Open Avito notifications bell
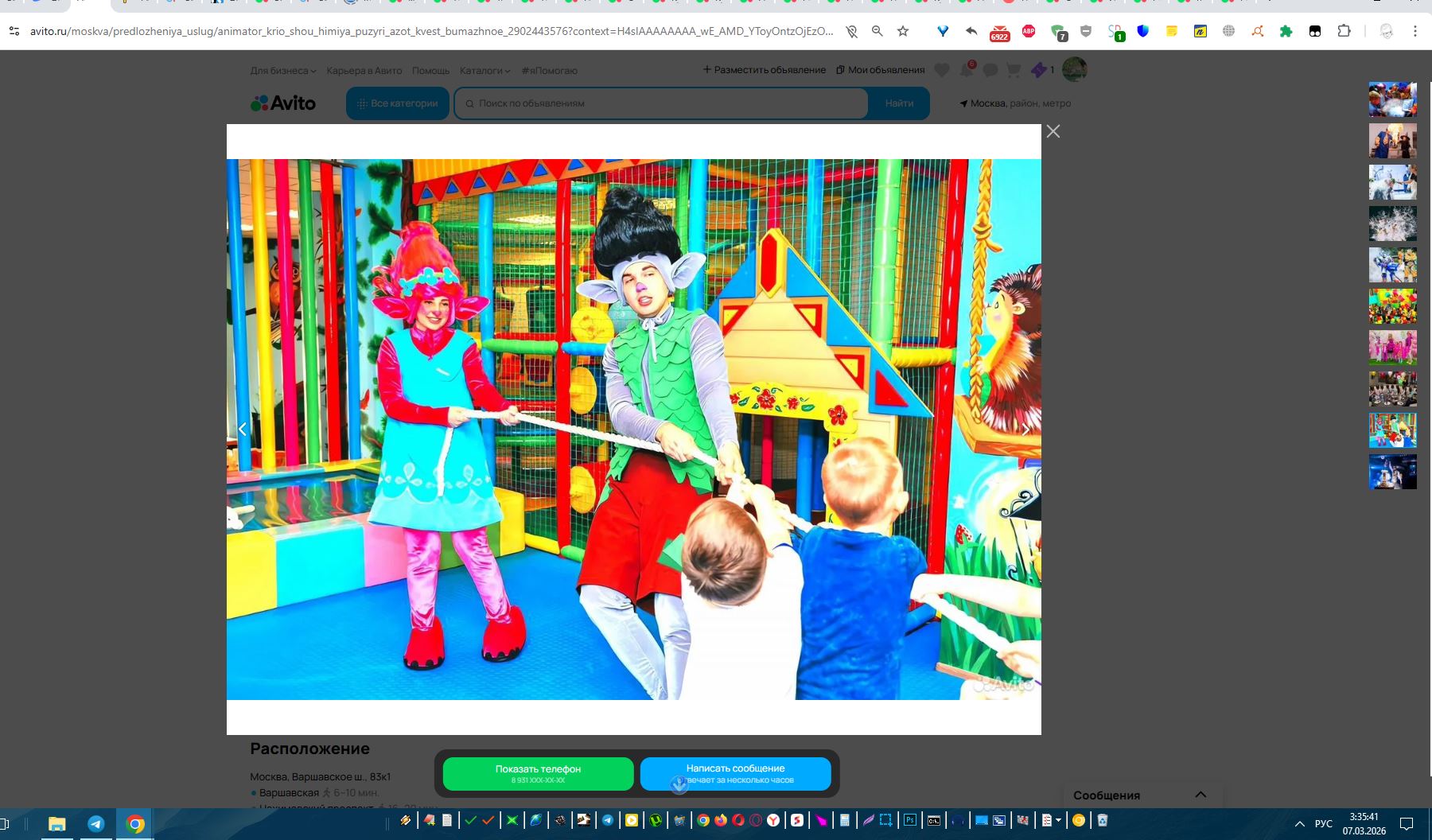Image resolution: width=1432 pixels, height=840 pixels. pos(967,70)
